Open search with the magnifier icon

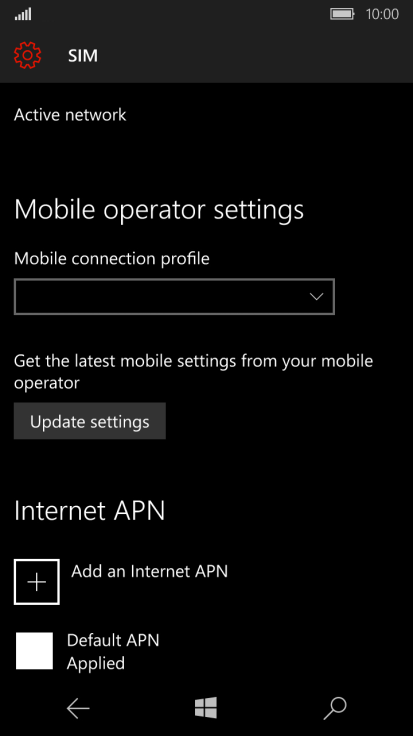click(335, 708)
